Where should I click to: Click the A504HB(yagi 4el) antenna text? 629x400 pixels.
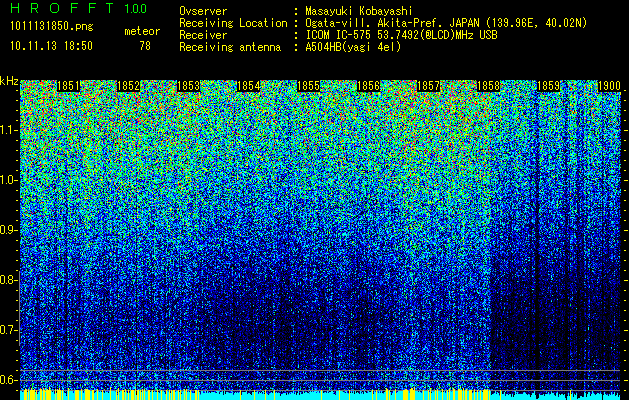(353, 47)
